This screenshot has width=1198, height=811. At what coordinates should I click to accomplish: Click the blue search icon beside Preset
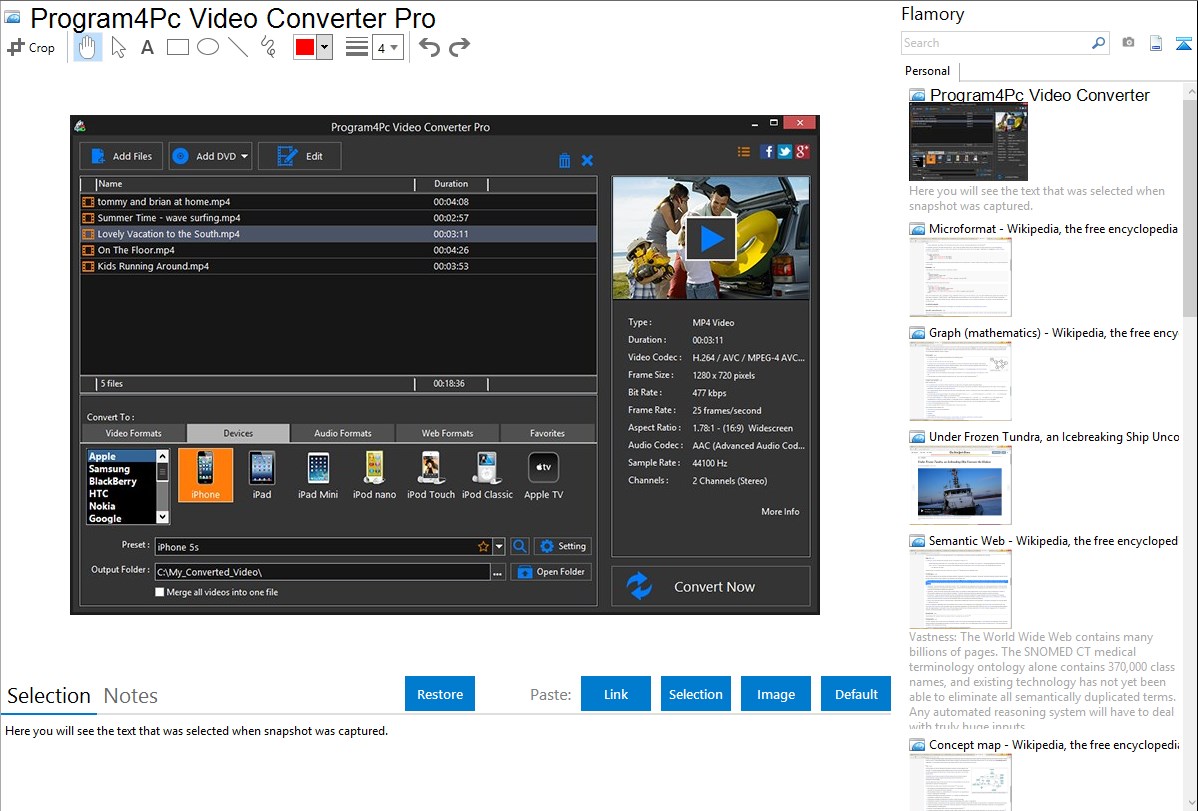(x=520, y=547)
